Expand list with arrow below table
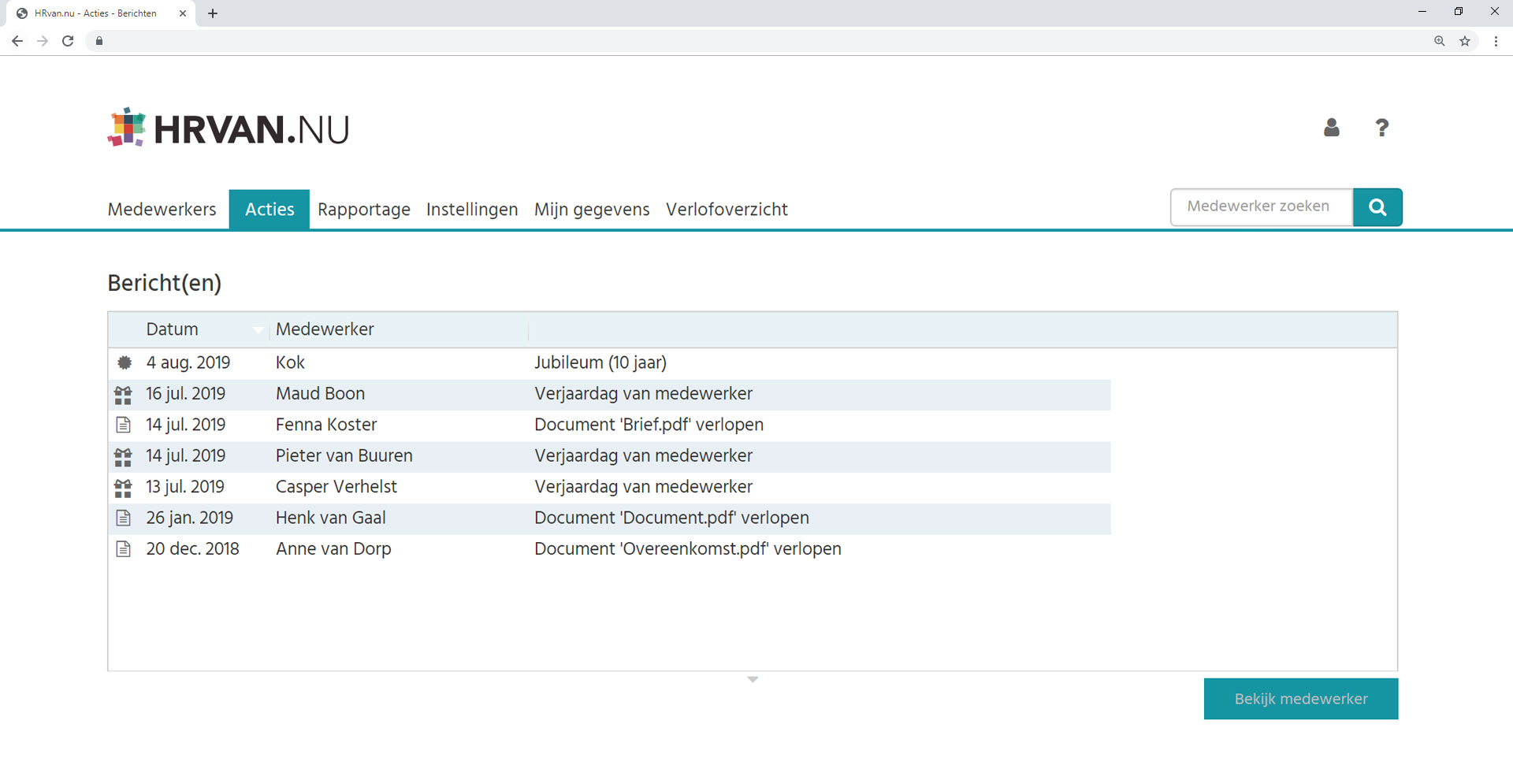 pyautogui.click(x=753, y=679)
